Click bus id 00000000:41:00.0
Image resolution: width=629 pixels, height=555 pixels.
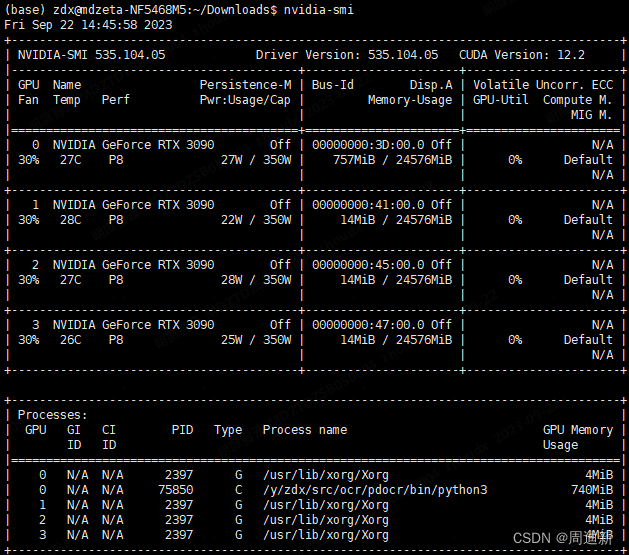point(368,205)
